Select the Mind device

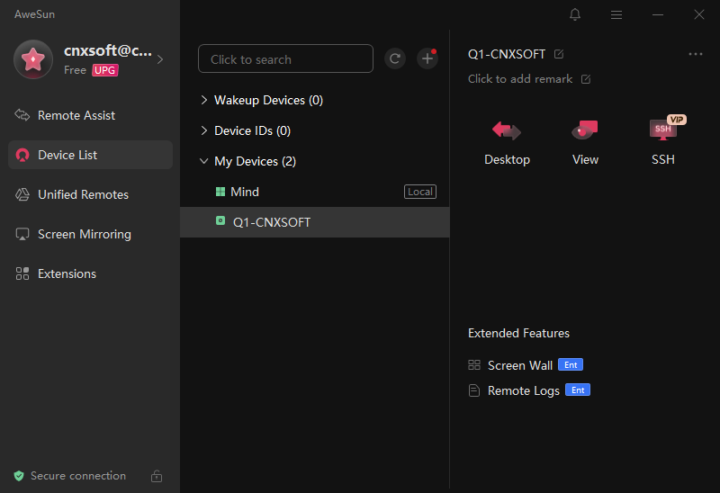(315, 192)
